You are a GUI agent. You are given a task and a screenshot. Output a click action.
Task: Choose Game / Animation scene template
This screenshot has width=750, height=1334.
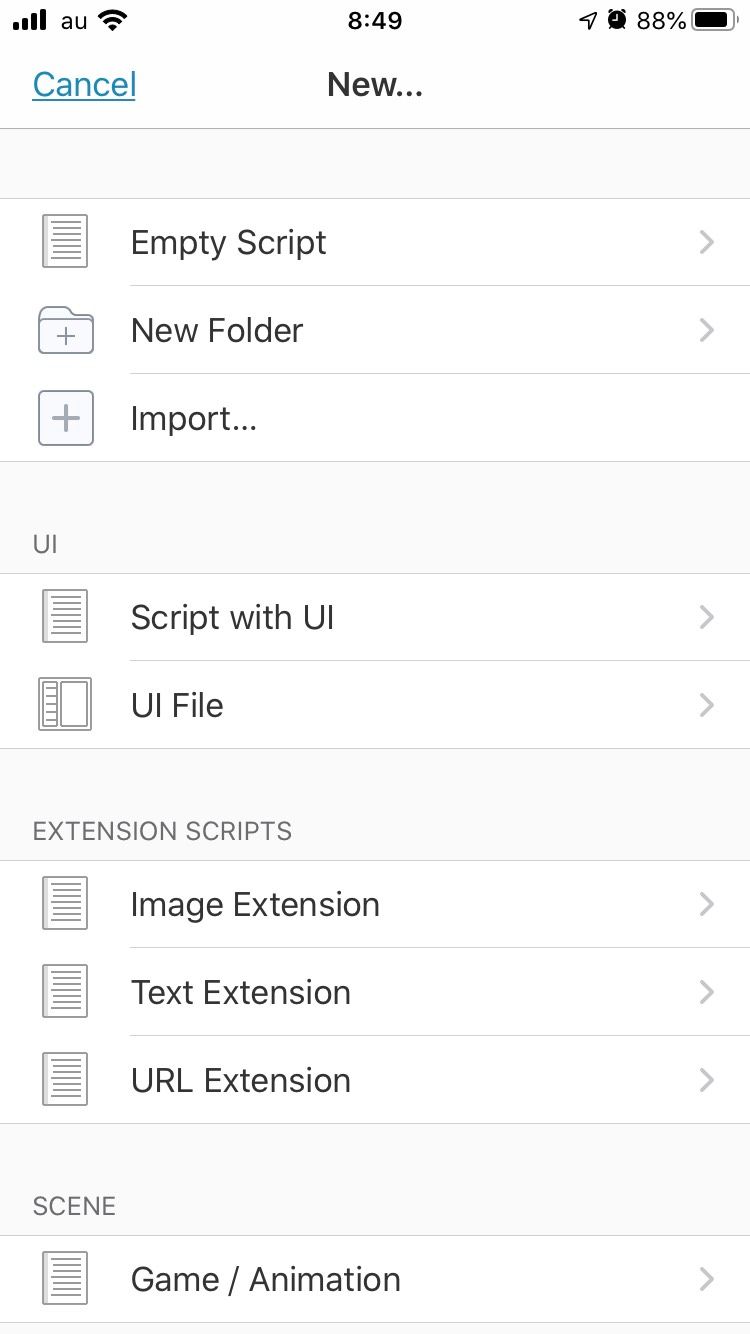pos(265,1279)
